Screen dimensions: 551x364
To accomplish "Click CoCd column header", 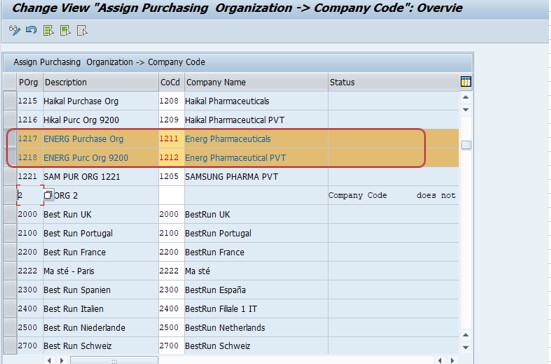I will [x=171, y=82].
